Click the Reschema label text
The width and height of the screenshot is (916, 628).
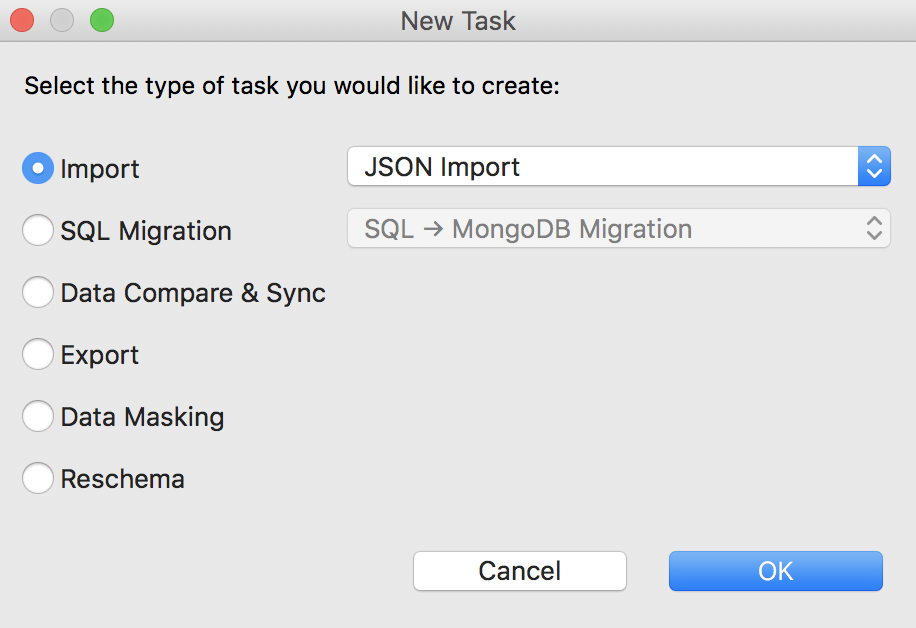tap(123, 479)
